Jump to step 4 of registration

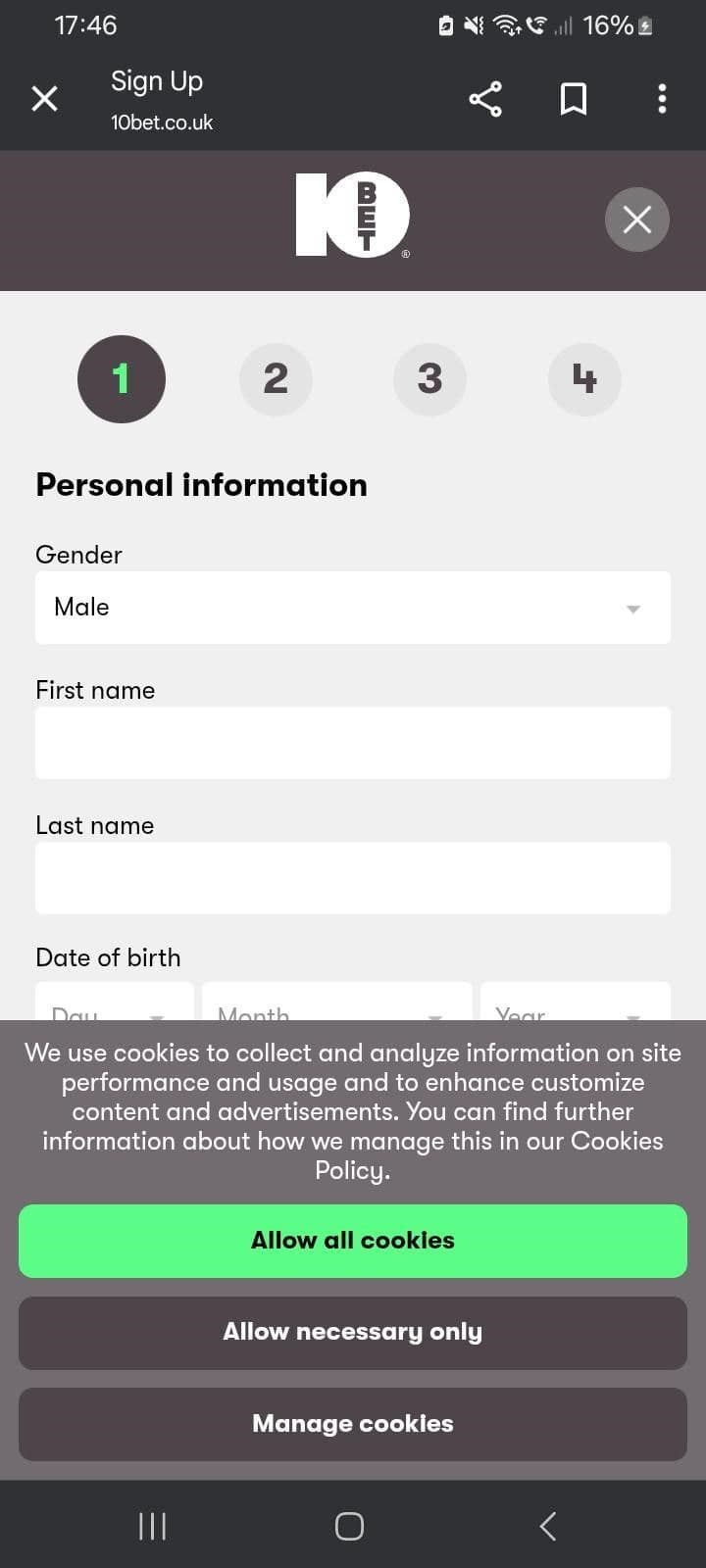[x=584, y=379]
